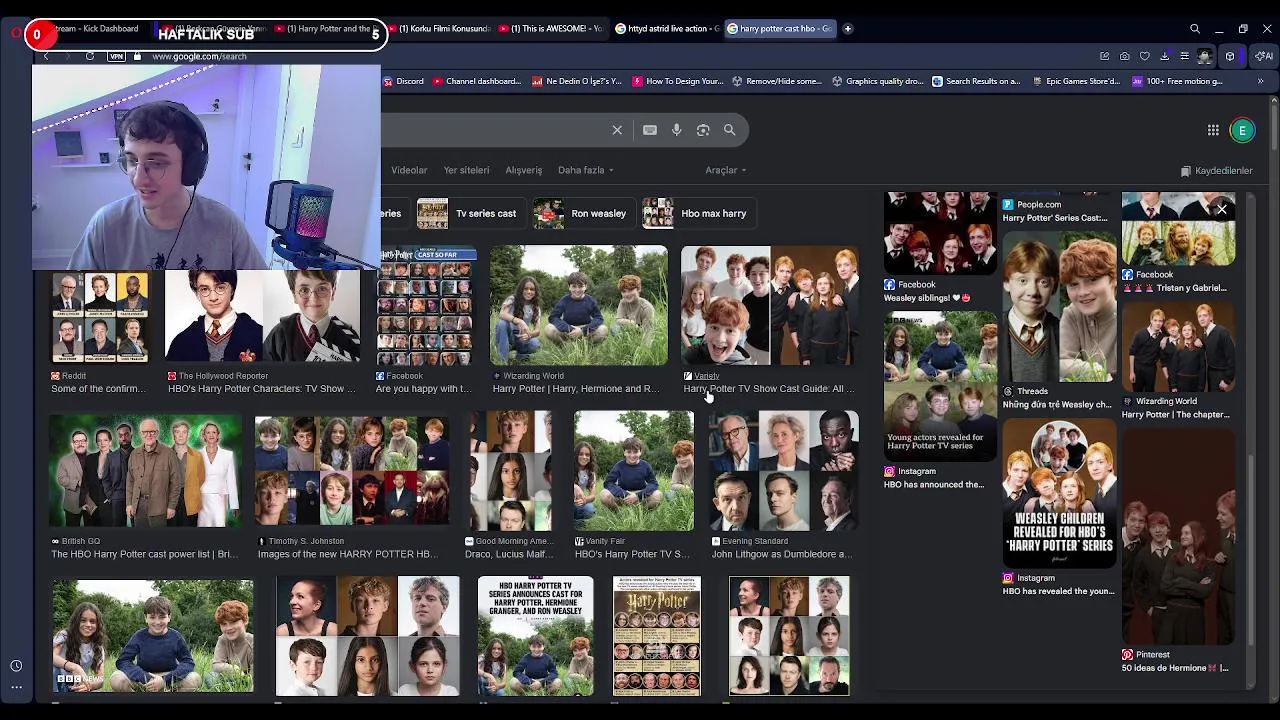Screen dimensions: 1280x720
Task: Open sidebar three-dots more menu
Action: [x=16, y=687]
